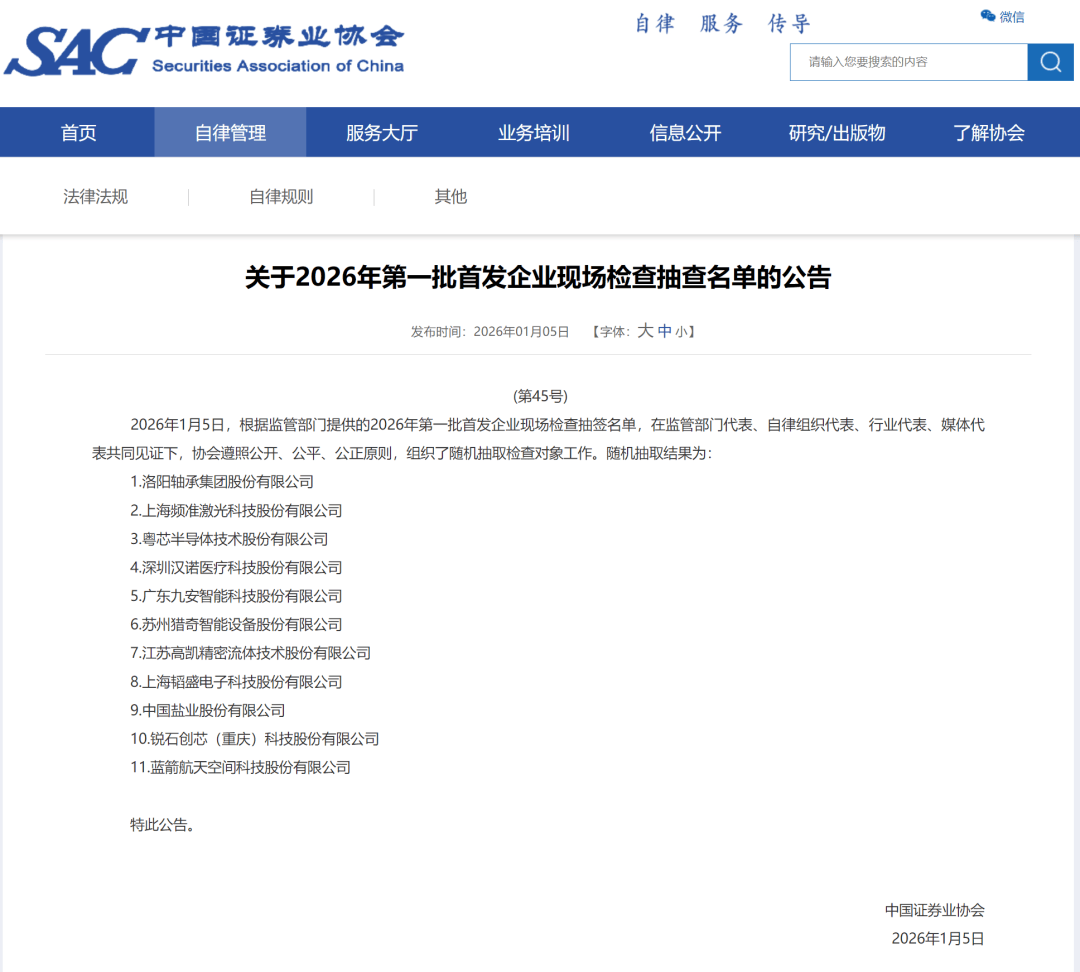Set font size to medium (中)
This screenshot has width=1080, height=972.
(665, 331)
